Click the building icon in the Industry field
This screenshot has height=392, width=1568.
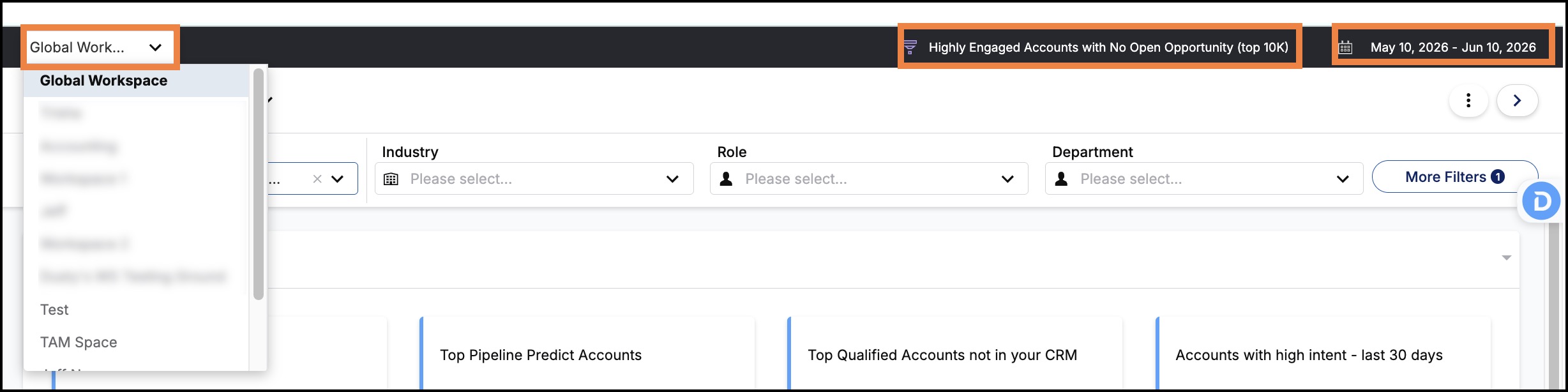click(391, 179)
